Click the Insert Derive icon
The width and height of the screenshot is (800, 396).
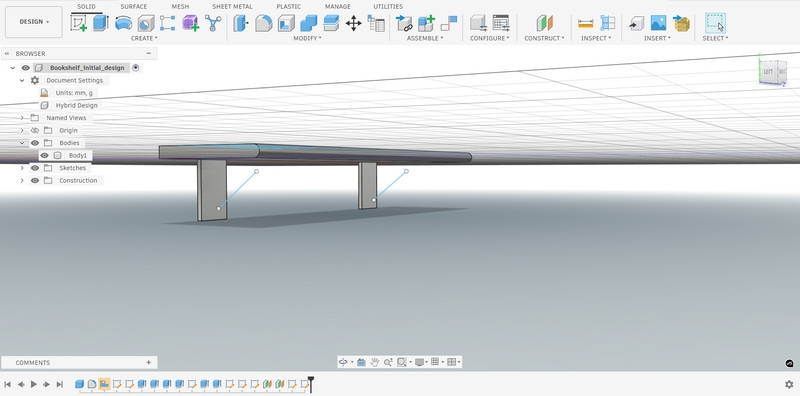click(x=636, y=23)
